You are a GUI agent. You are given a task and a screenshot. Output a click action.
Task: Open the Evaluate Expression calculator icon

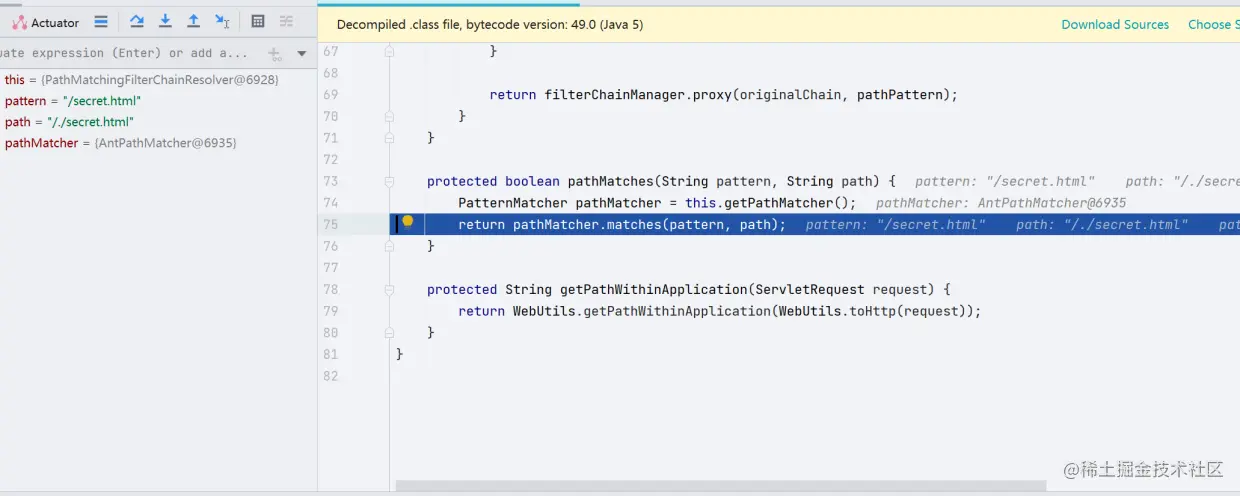(x=258, y=22)
